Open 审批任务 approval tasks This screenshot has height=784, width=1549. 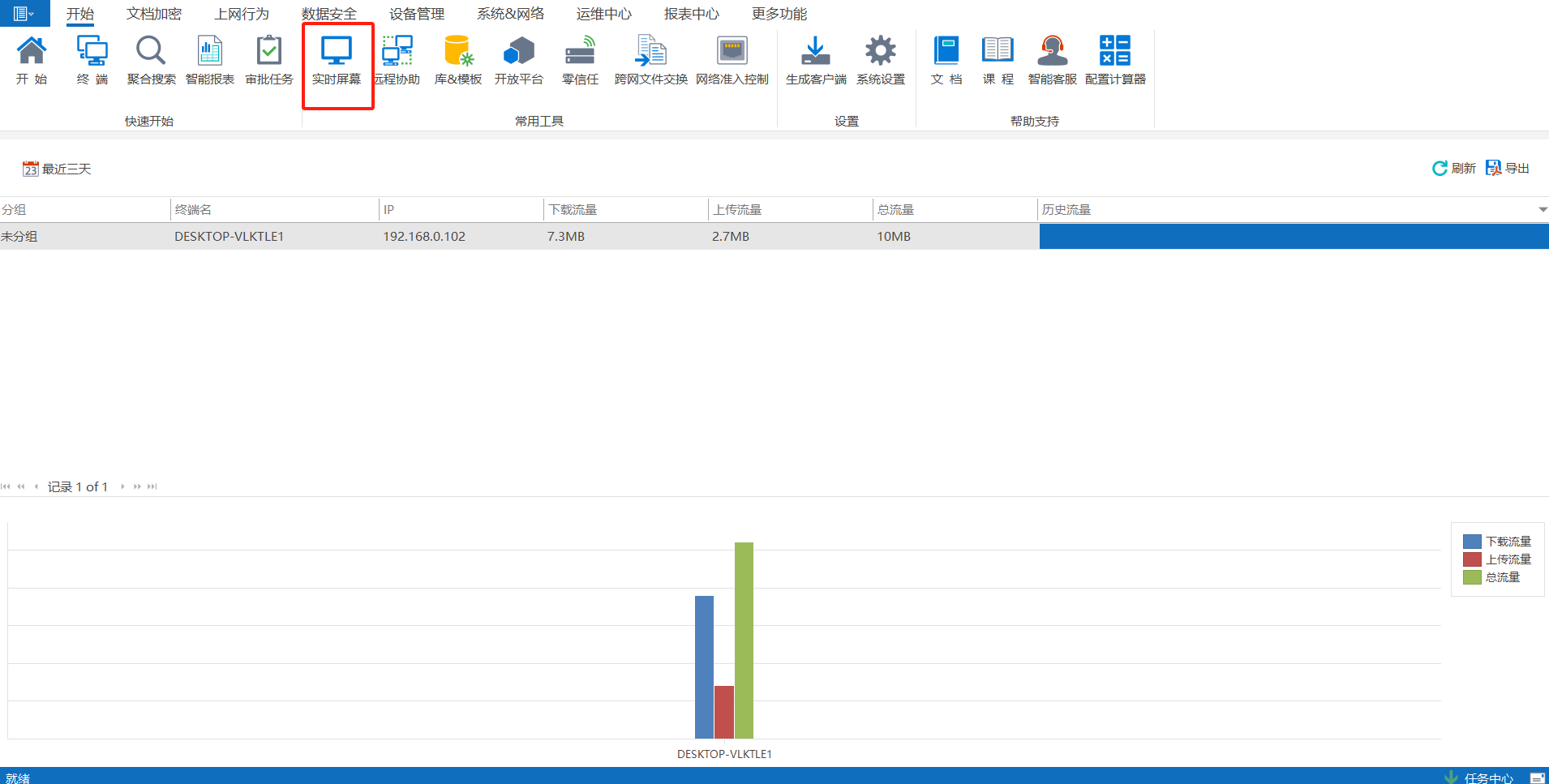pyautogui.click(x=269, y=61)
